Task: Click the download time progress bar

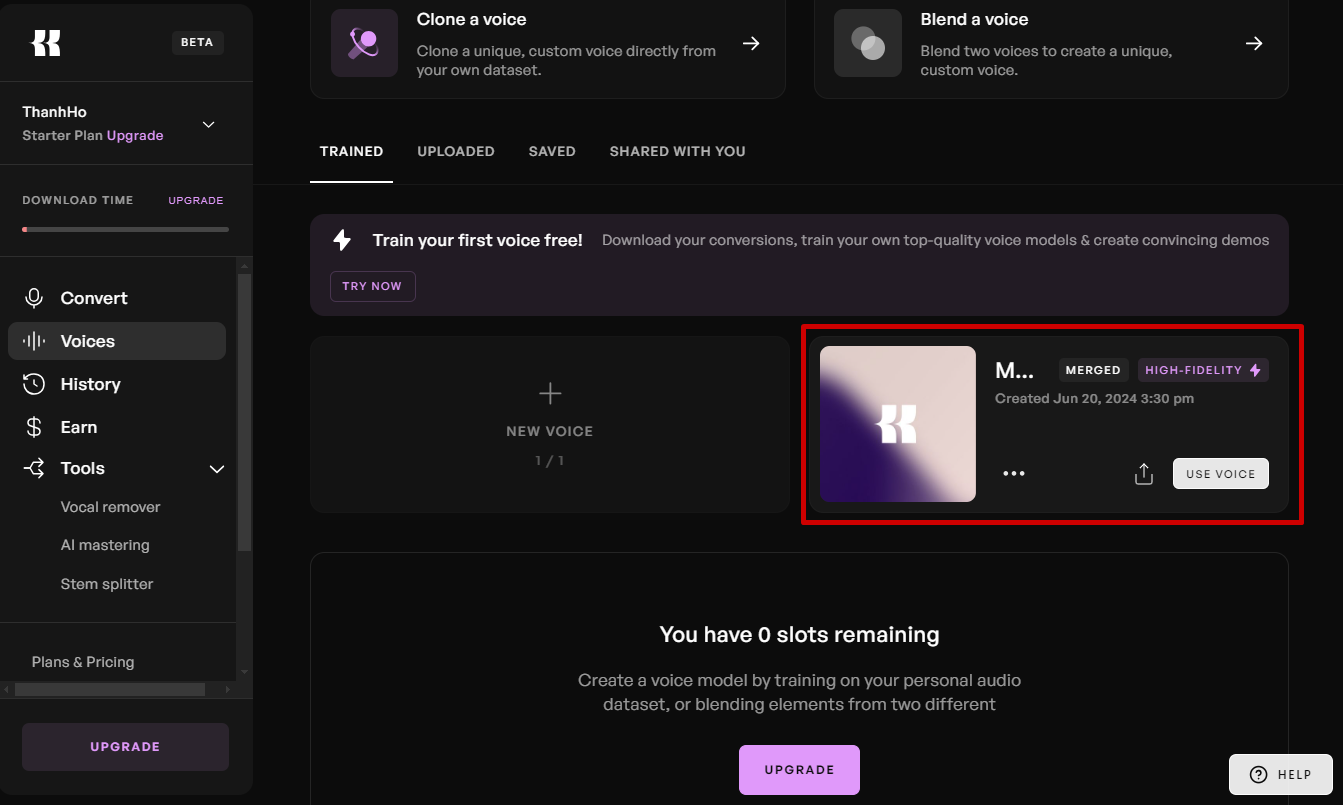Action: point(125,229)
